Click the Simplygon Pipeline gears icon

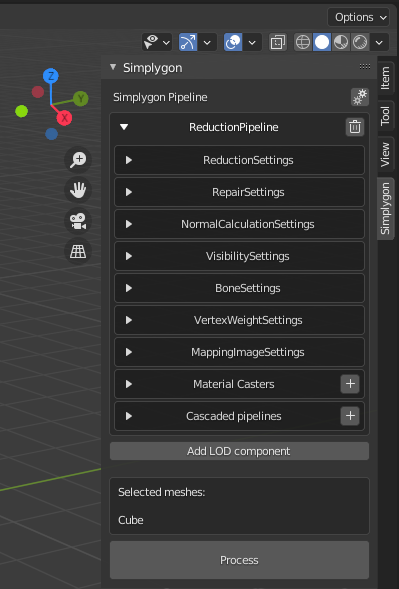tap(360, 97)
